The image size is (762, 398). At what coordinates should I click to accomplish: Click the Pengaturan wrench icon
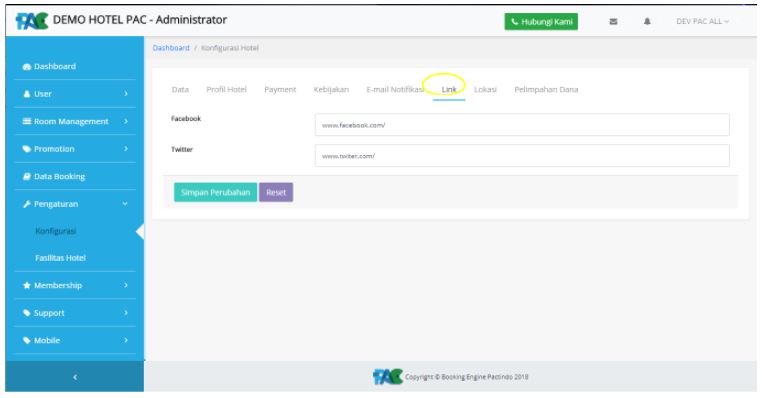pyautogui.click(x=27, y=204)
